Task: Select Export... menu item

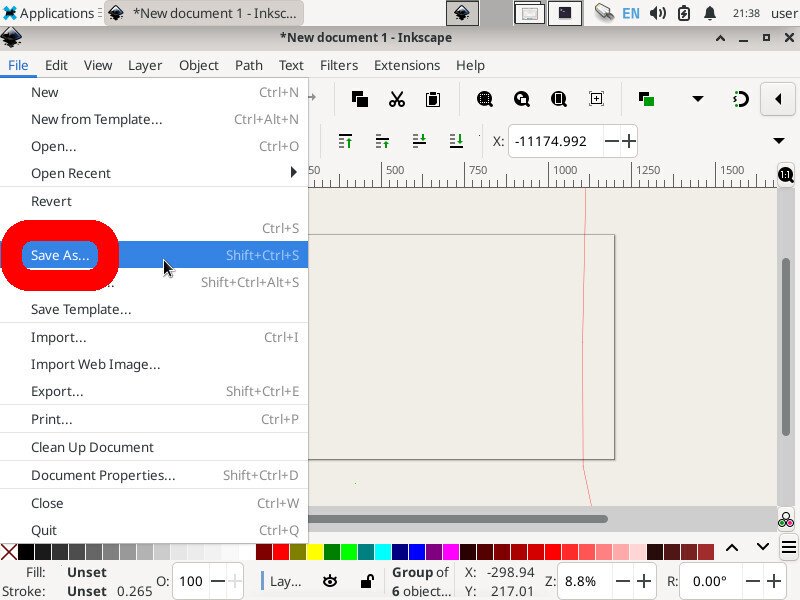Action: pyautogui.click(x=154, y=391)
